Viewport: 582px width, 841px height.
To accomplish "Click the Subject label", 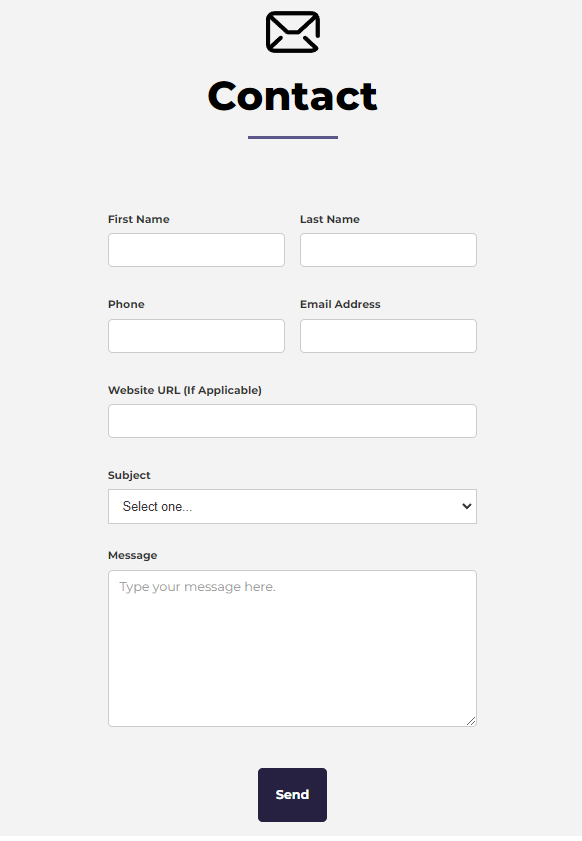I will pos(129,475).
